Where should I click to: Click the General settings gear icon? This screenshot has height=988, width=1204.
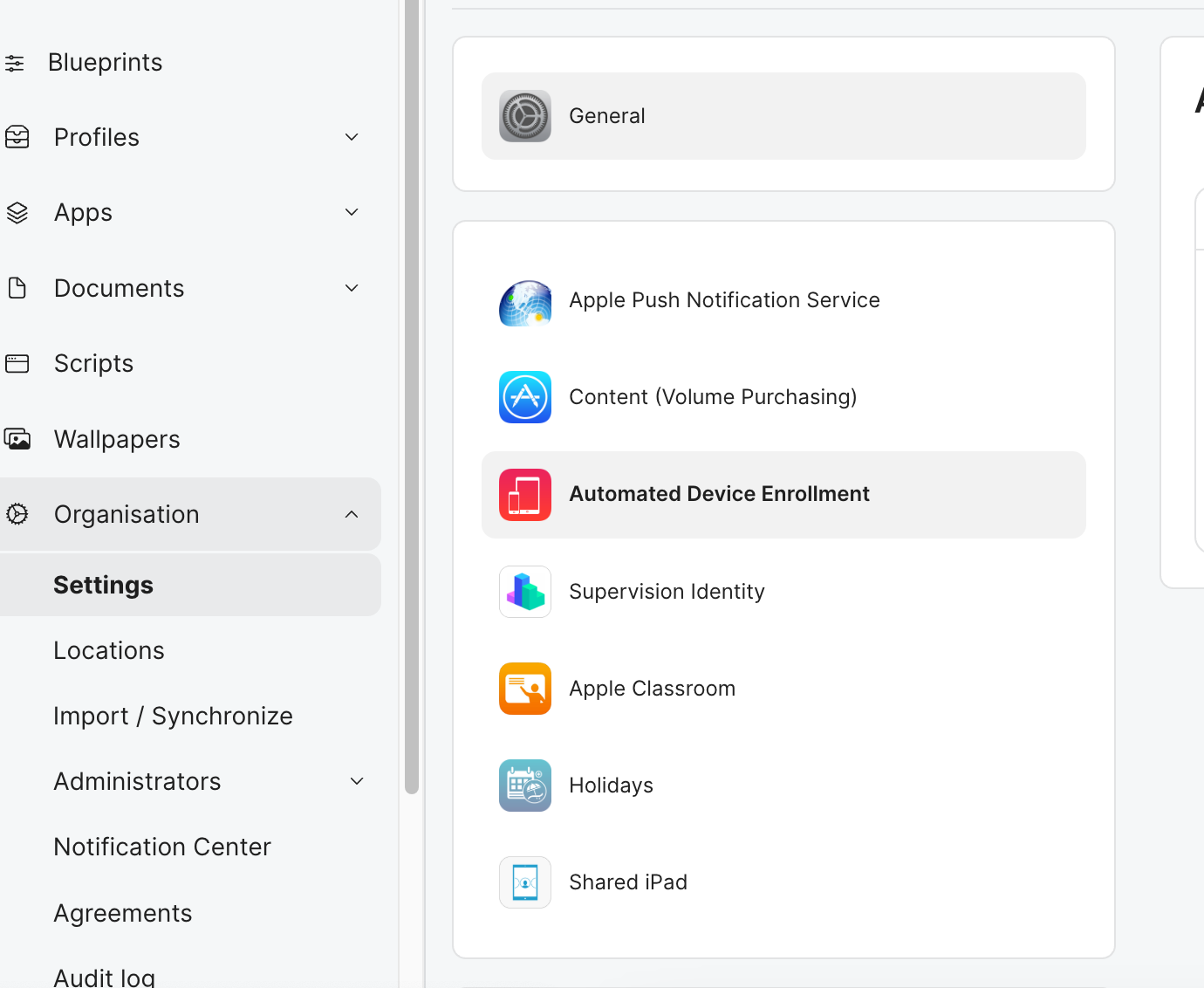[x=525, y=116]
